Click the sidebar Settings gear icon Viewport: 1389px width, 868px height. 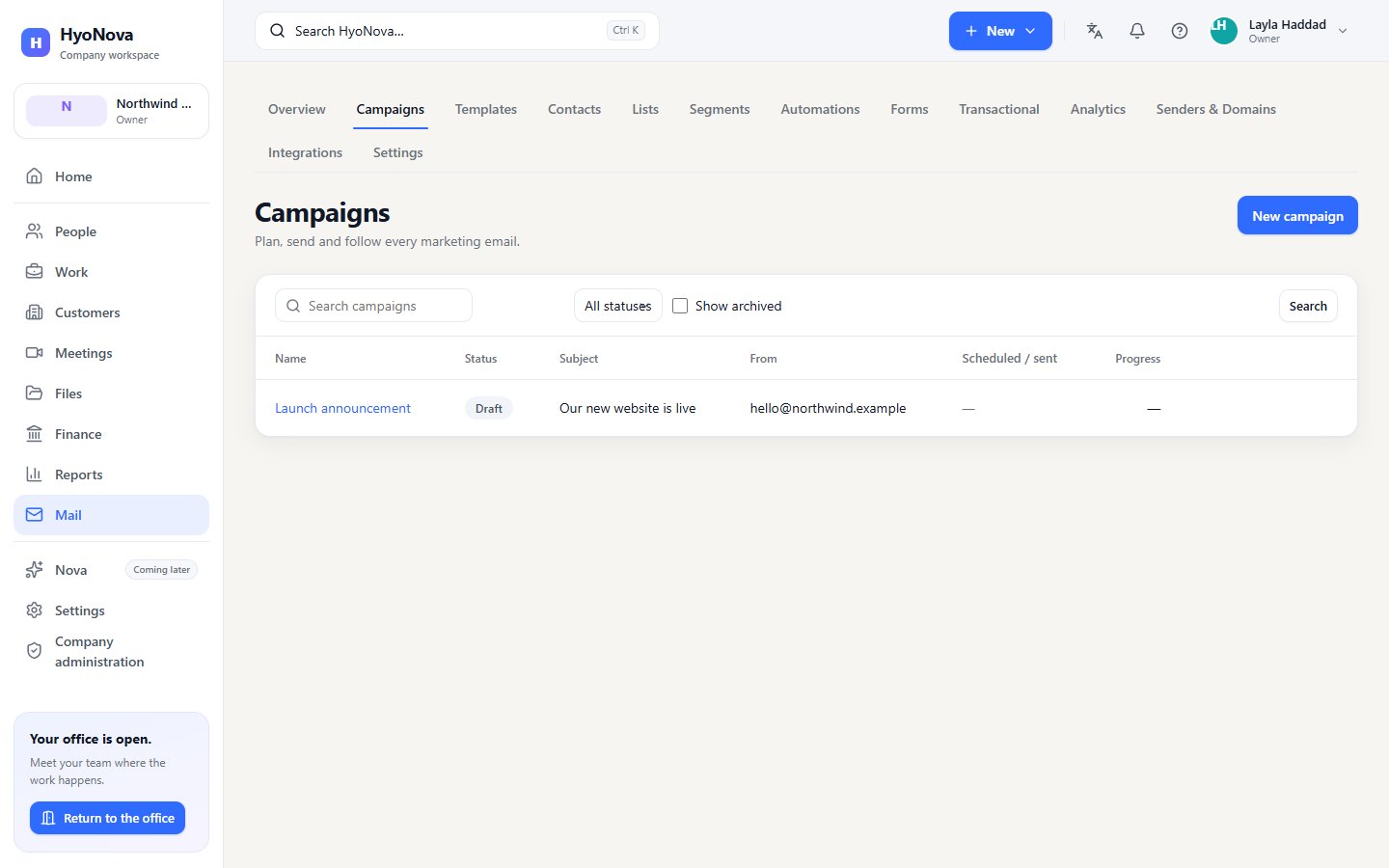(x=34, y=610)
